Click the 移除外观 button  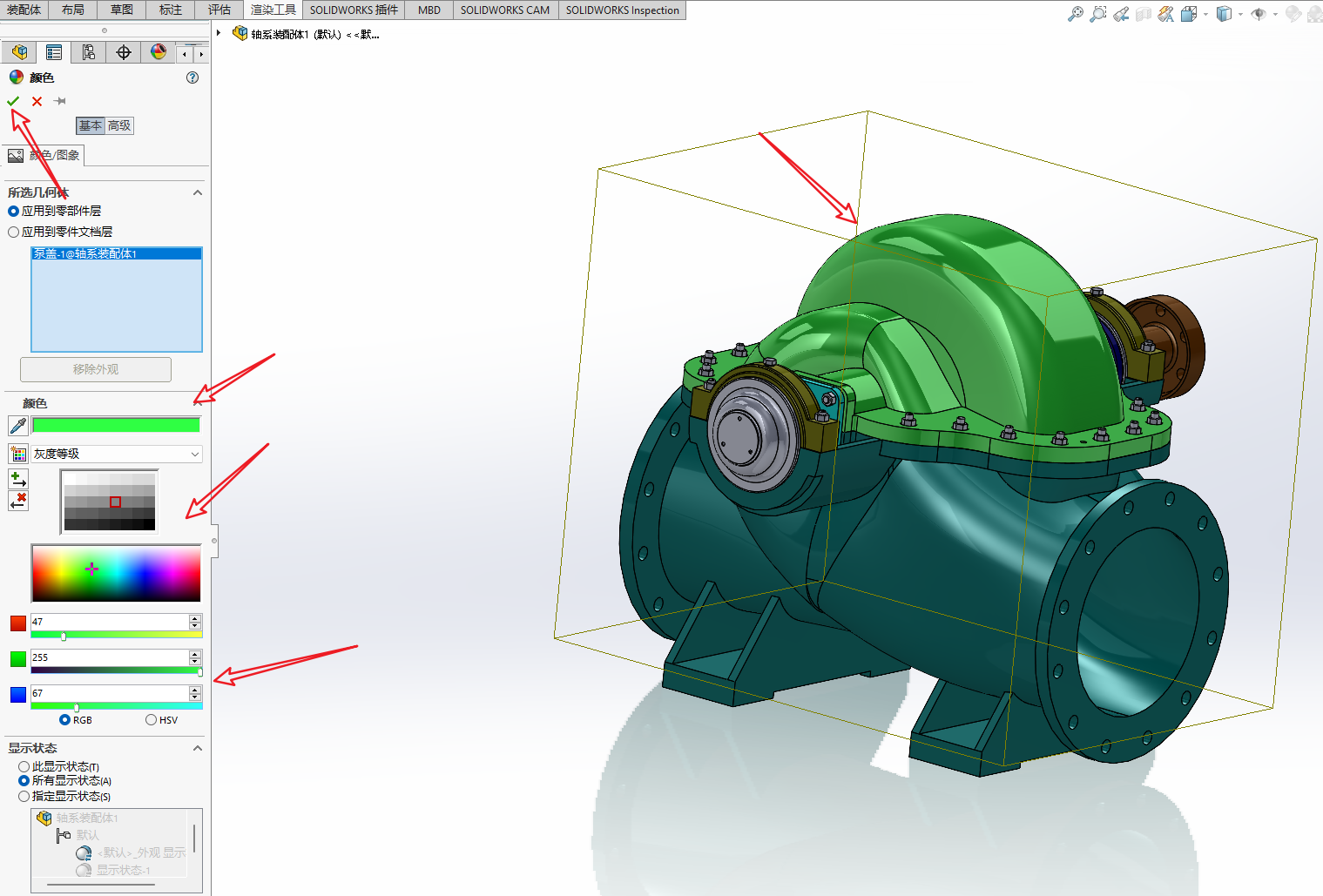[95, 369]
